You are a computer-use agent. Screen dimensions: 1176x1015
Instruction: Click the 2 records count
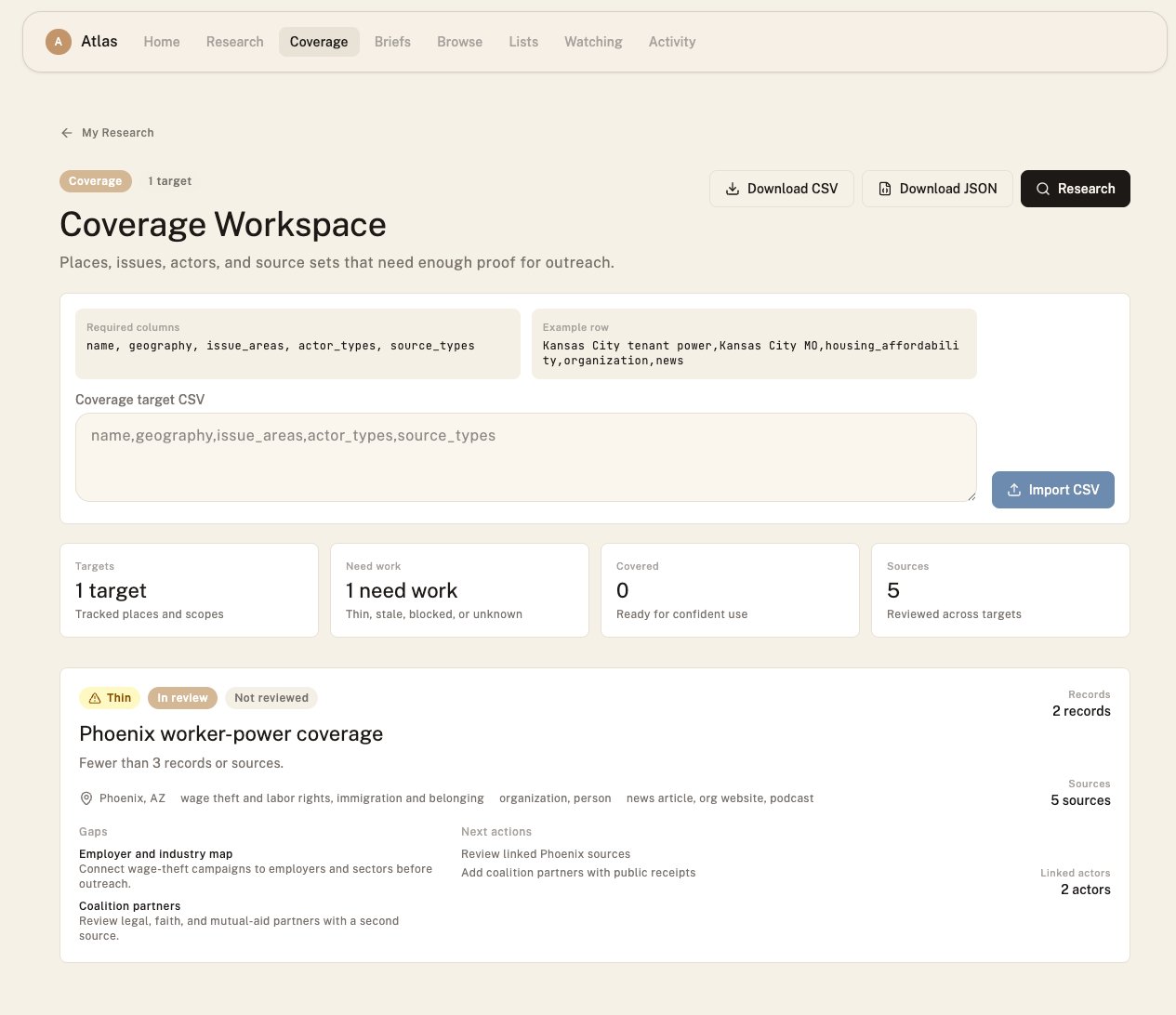[x=1081, y=711]
